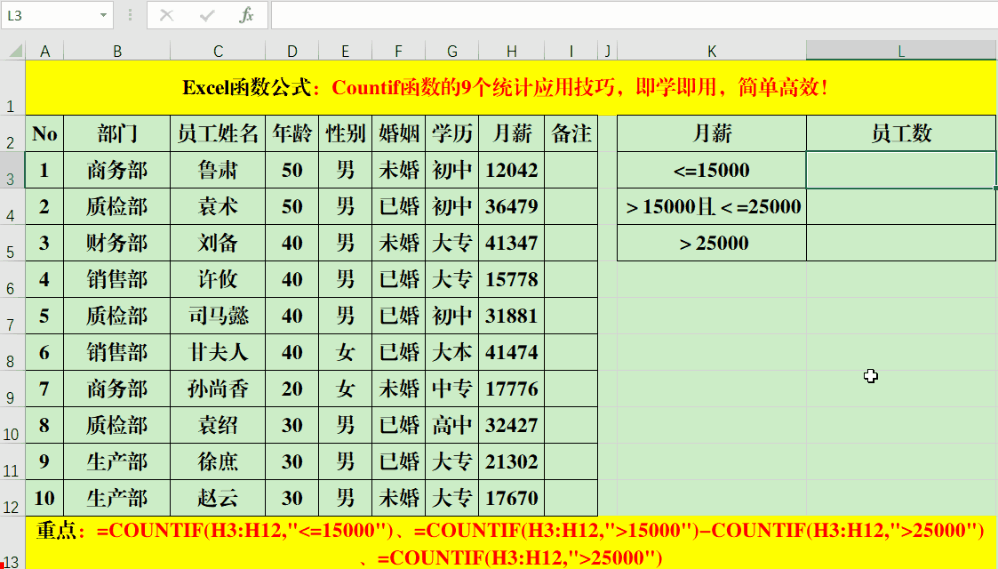Screen dimensions: 998x569
Task: Select empty result cell L5
Action: coord(901,243)
